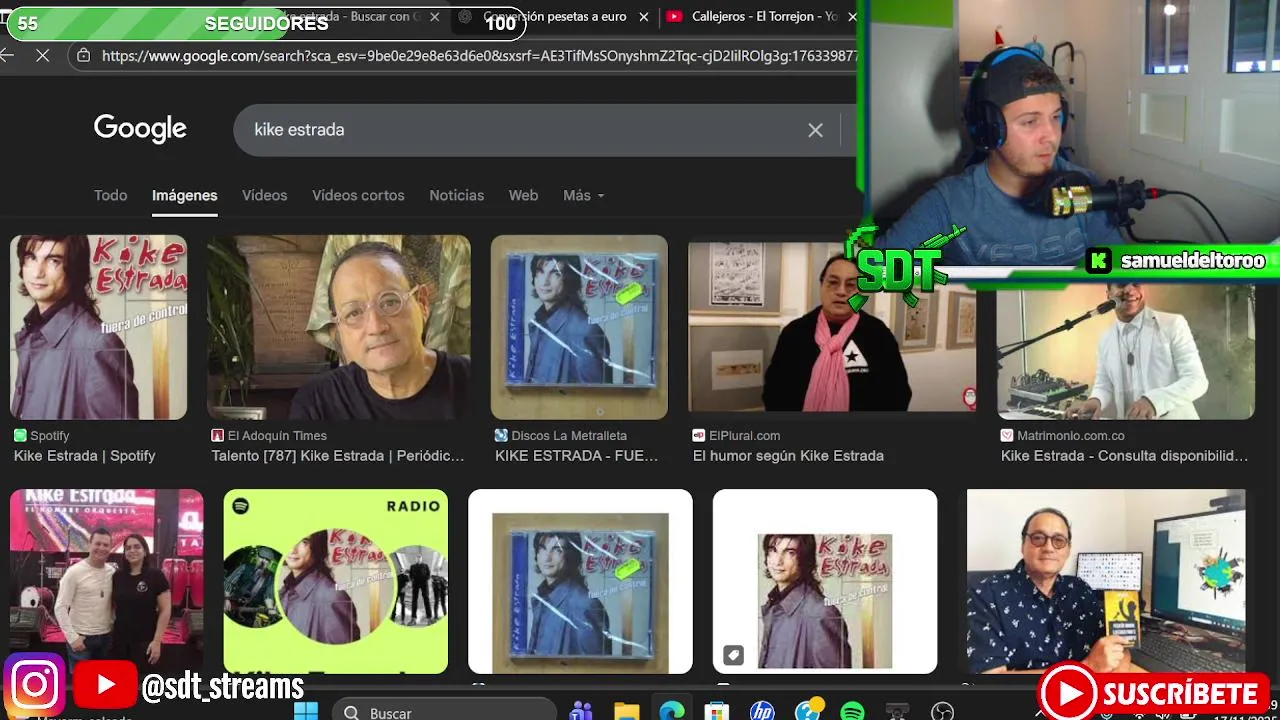Click the browser address bar URL
The width and height of the screenshot is (1280, 720).
tap(478, 56)
